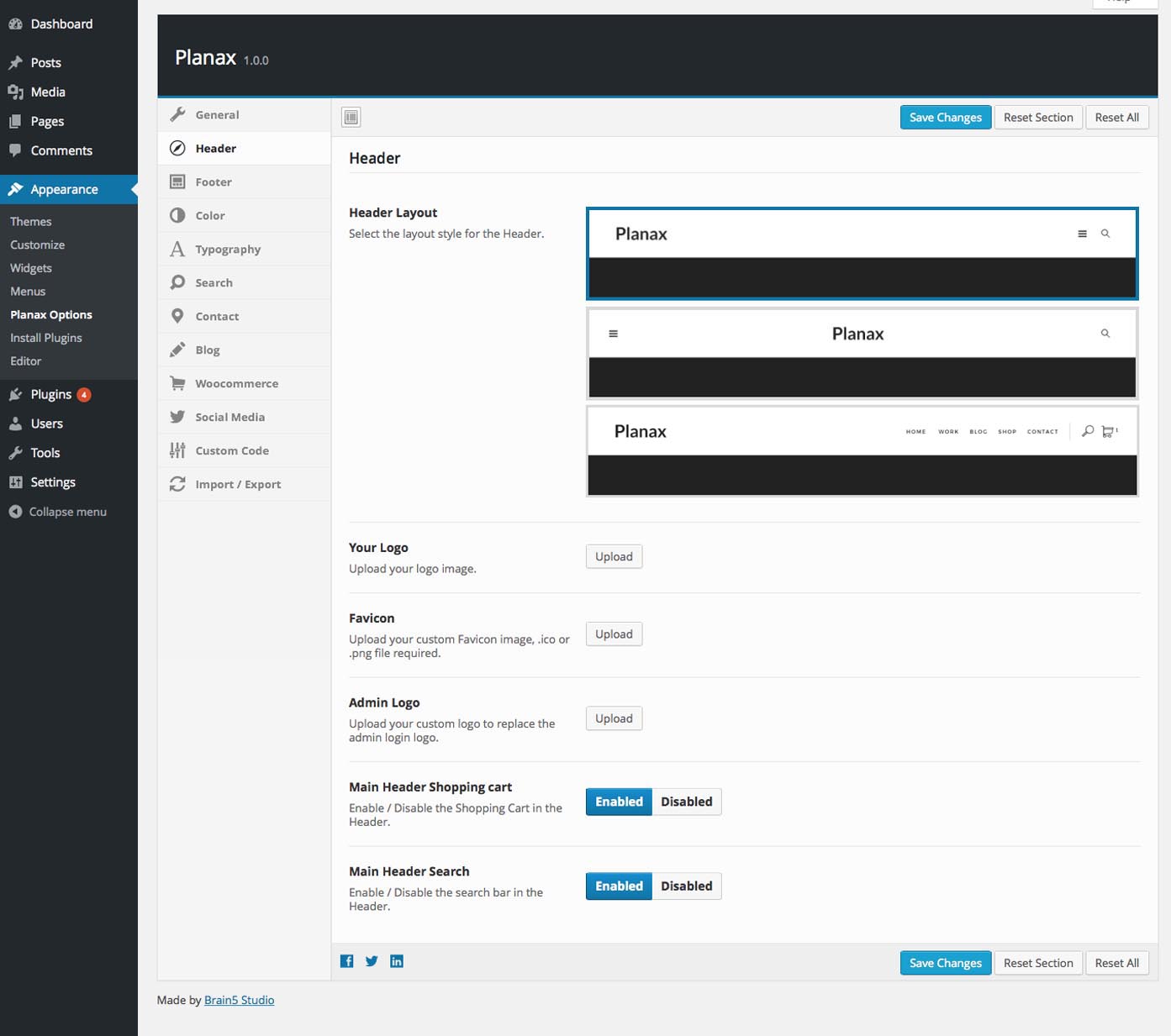
Task: Click the Typography letter A icon
Action: (177, 249)
